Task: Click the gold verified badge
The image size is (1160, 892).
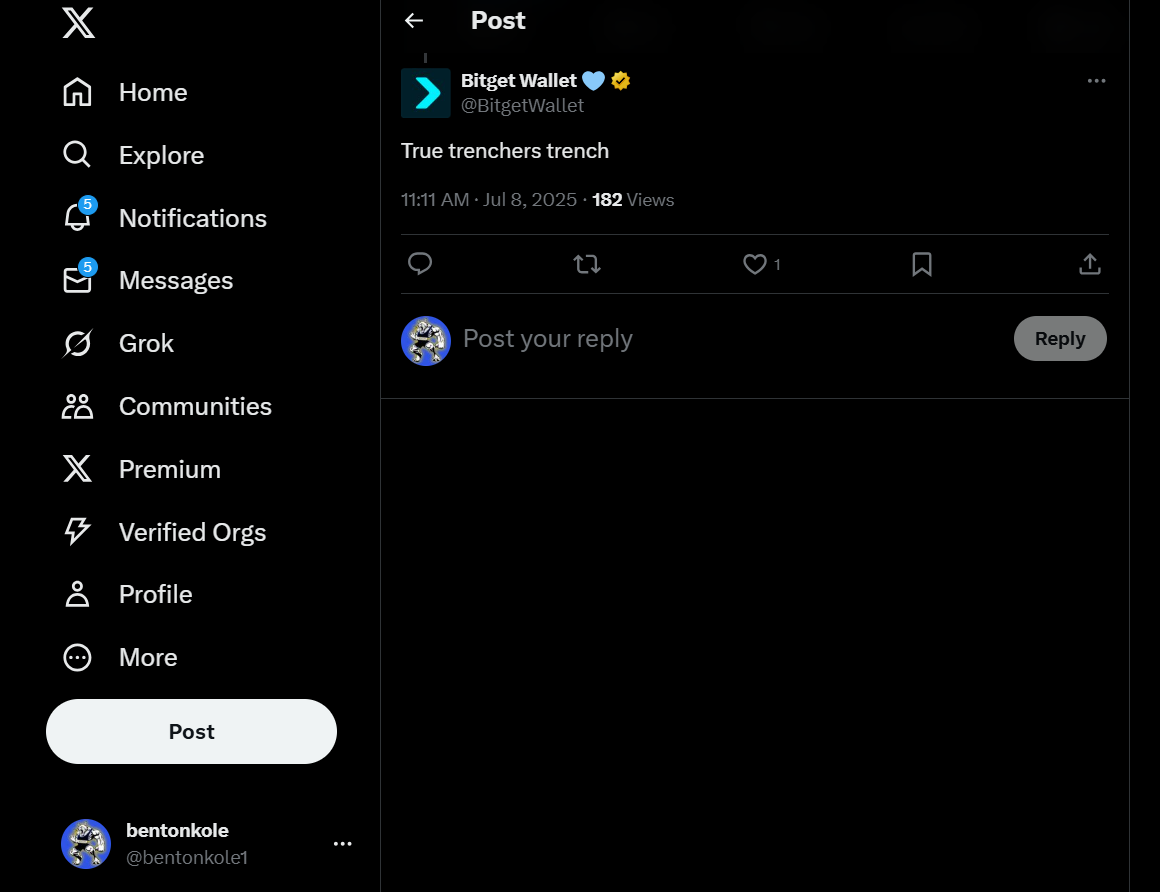Action: tap(621, 81)
